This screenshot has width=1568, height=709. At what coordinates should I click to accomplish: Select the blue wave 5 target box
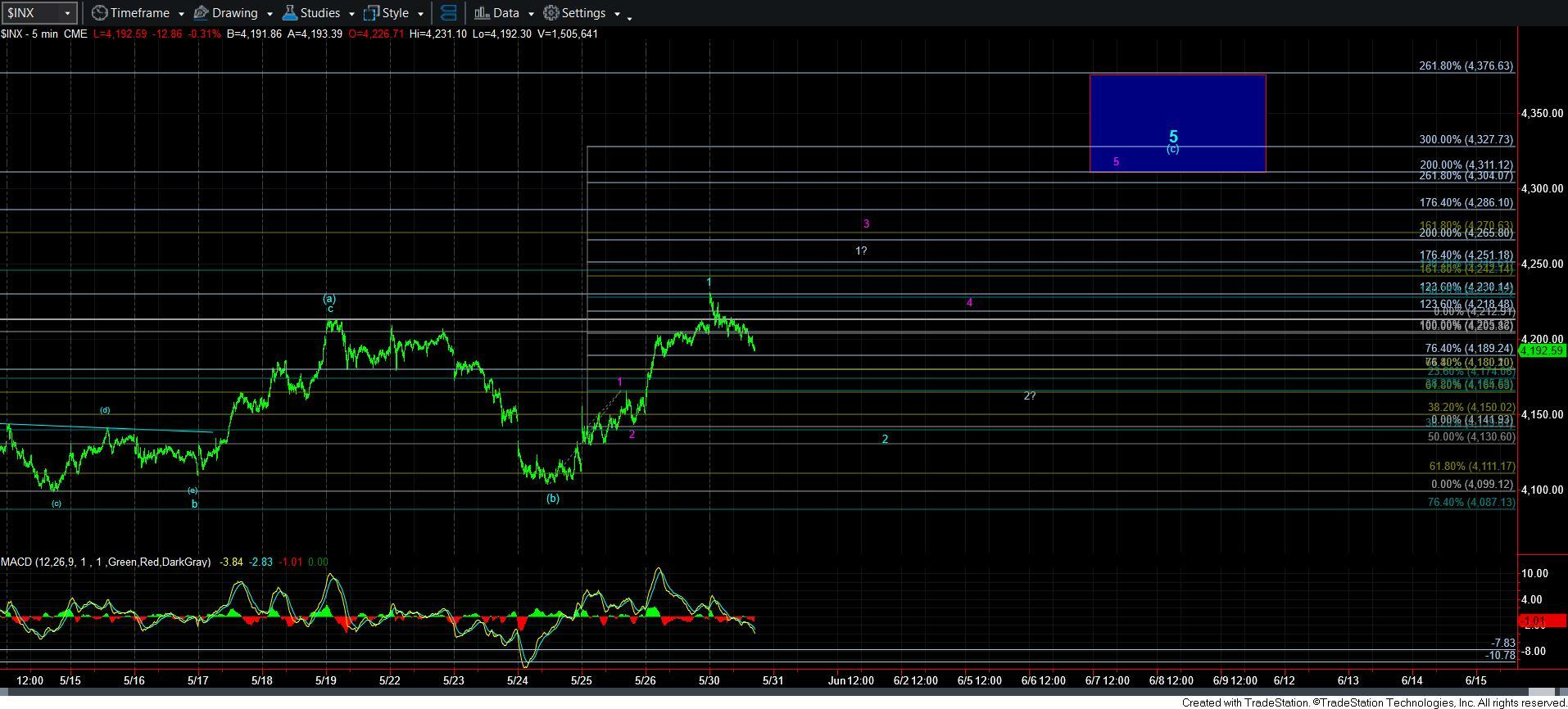click(1177, 123)
